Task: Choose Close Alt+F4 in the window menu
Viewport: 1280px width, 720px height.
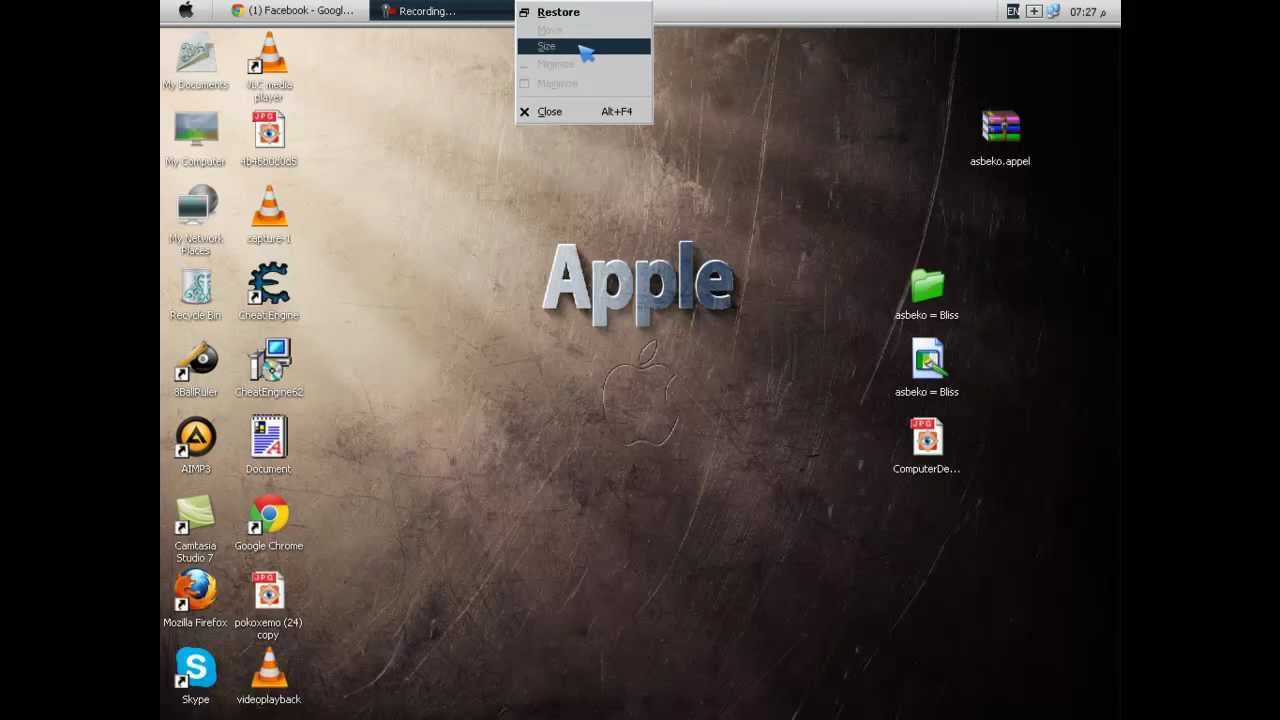Action: [x=584, y=111]
